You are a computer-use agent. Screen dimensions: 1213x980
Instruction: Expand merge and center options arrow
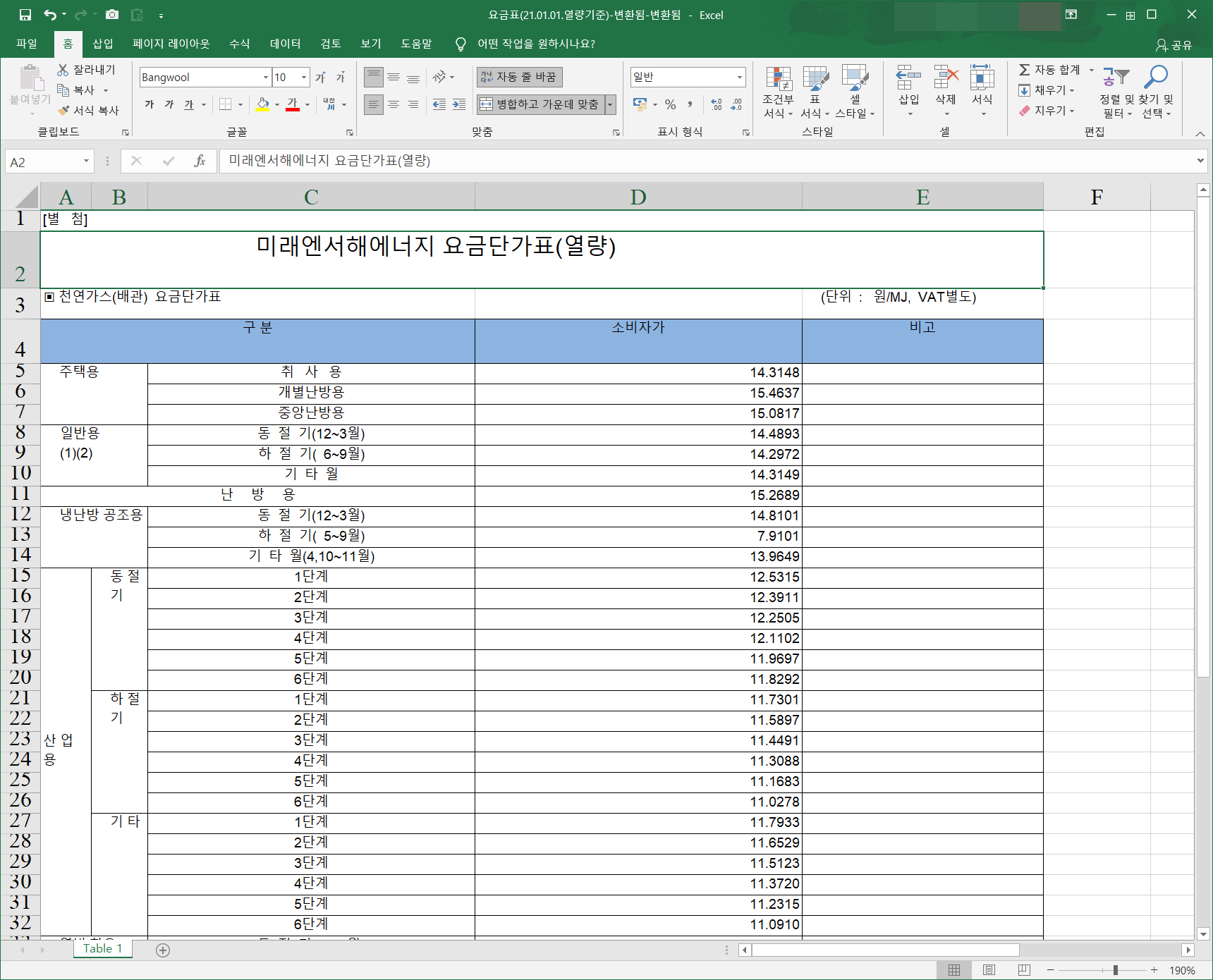[610, 104]
